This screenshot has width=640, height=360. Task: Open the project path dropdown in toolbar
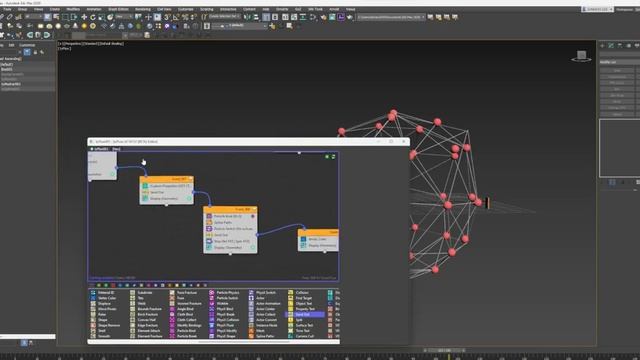391,17
